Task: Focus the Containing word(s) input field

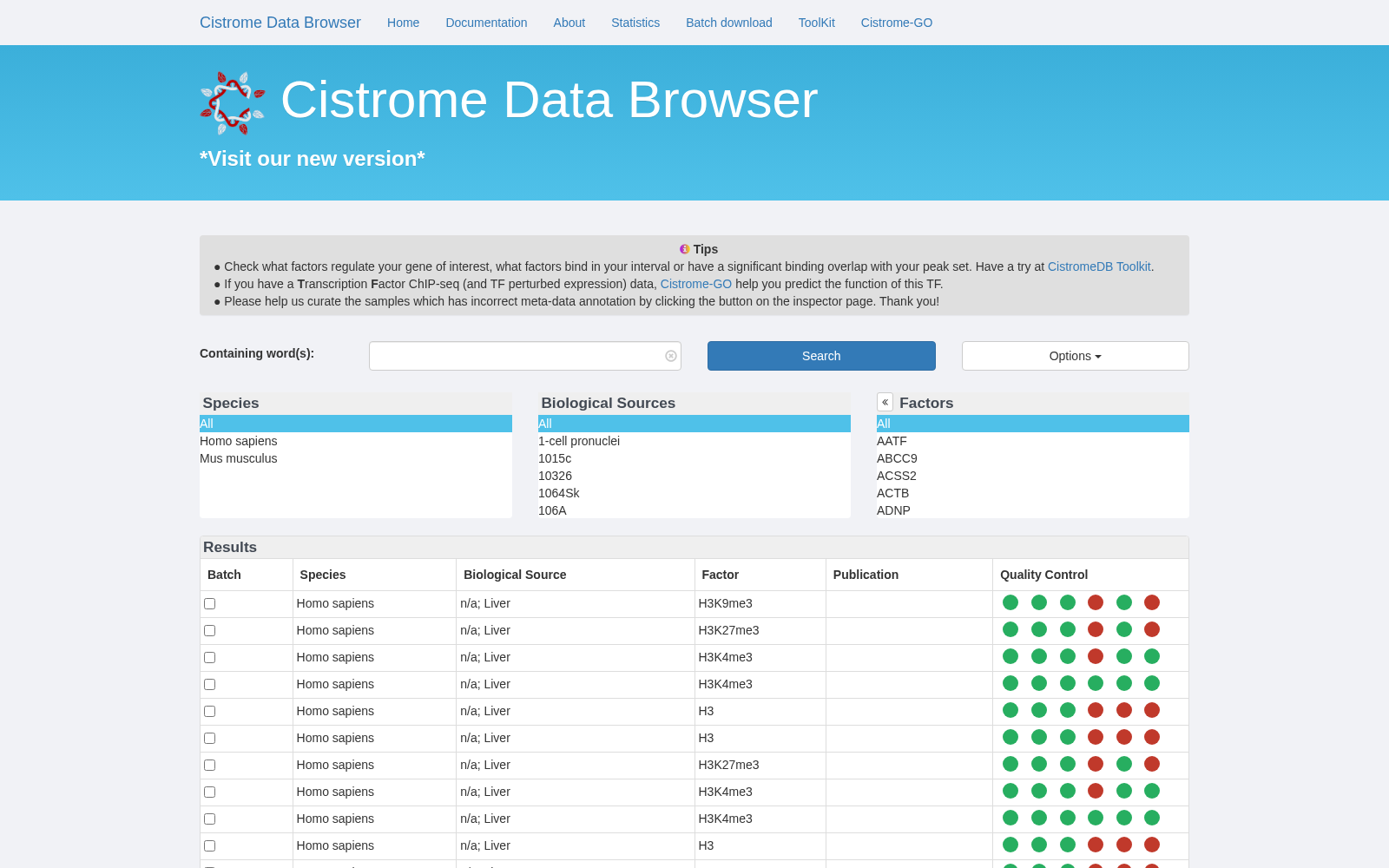Action: [x=525, y=356]
